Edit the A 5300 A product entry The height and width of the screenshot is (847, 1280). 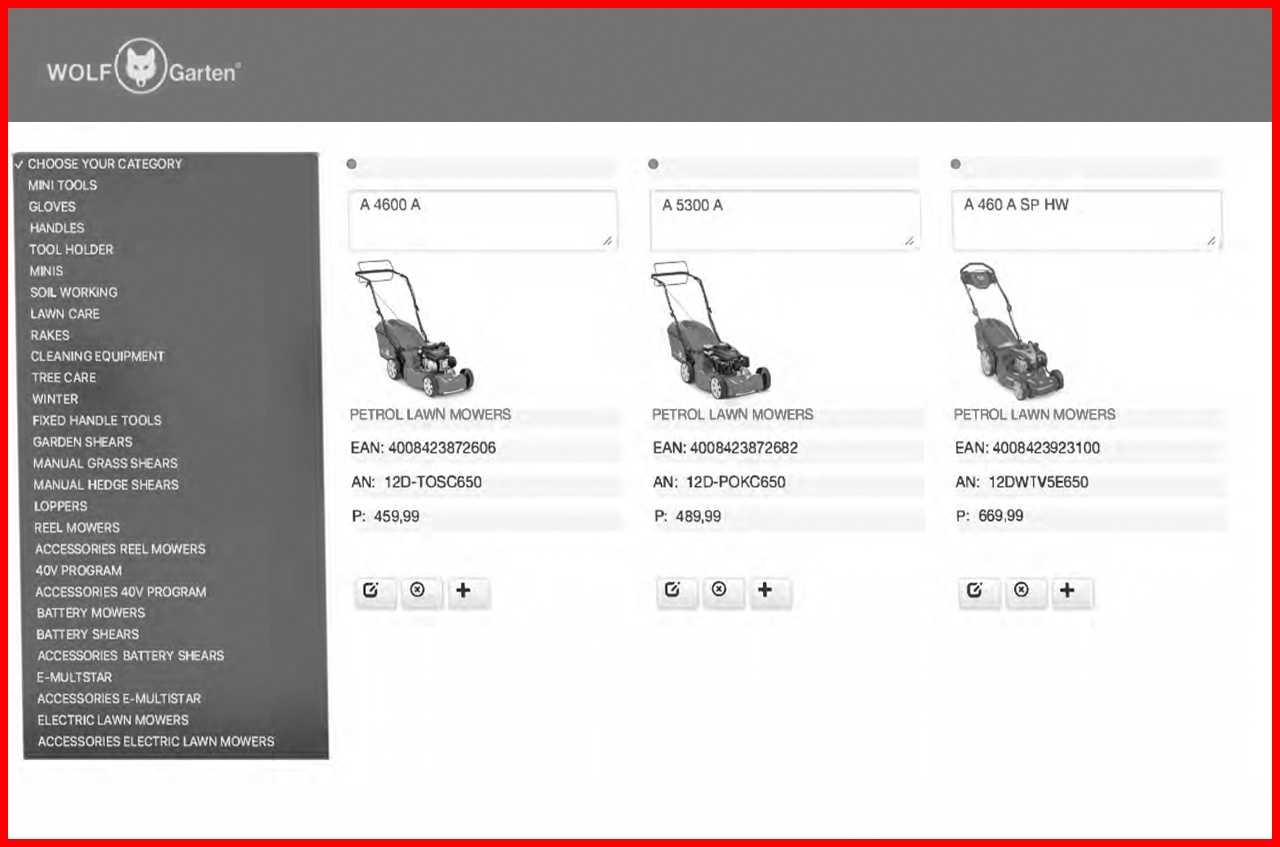(673, 591)
